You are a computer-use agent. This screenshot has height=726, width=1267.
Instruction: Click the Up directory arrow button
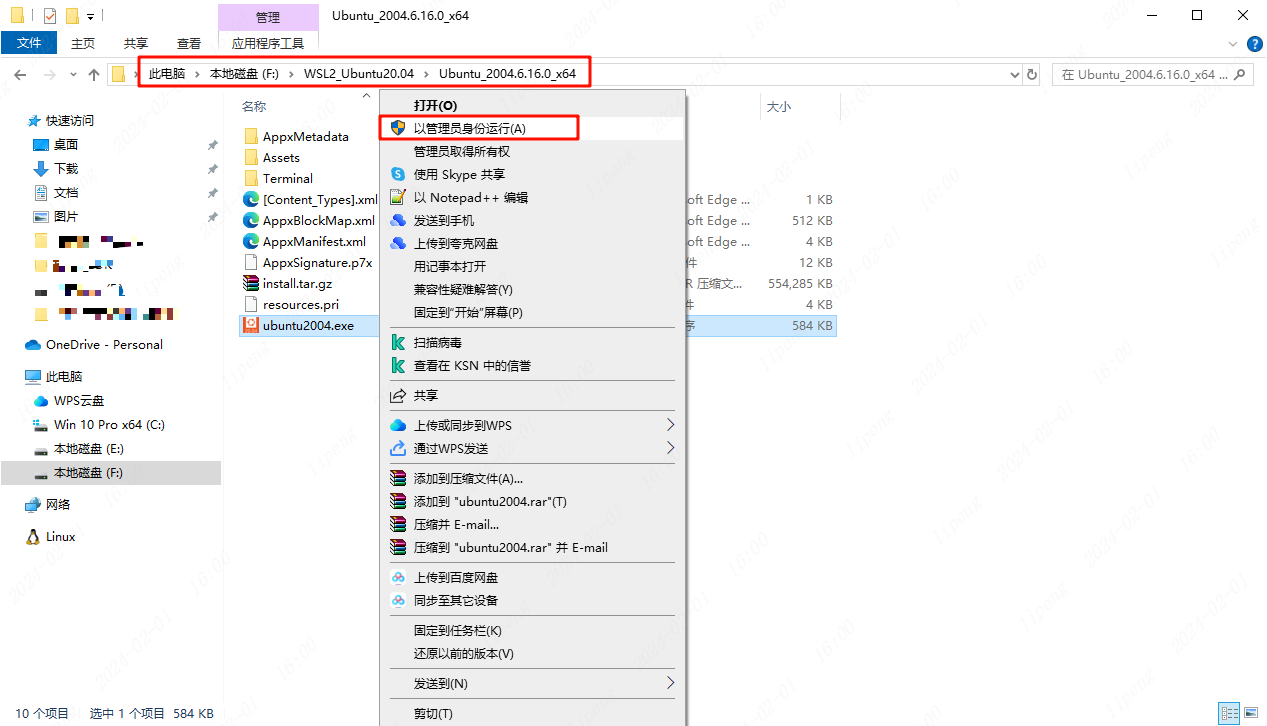point(94,74)
